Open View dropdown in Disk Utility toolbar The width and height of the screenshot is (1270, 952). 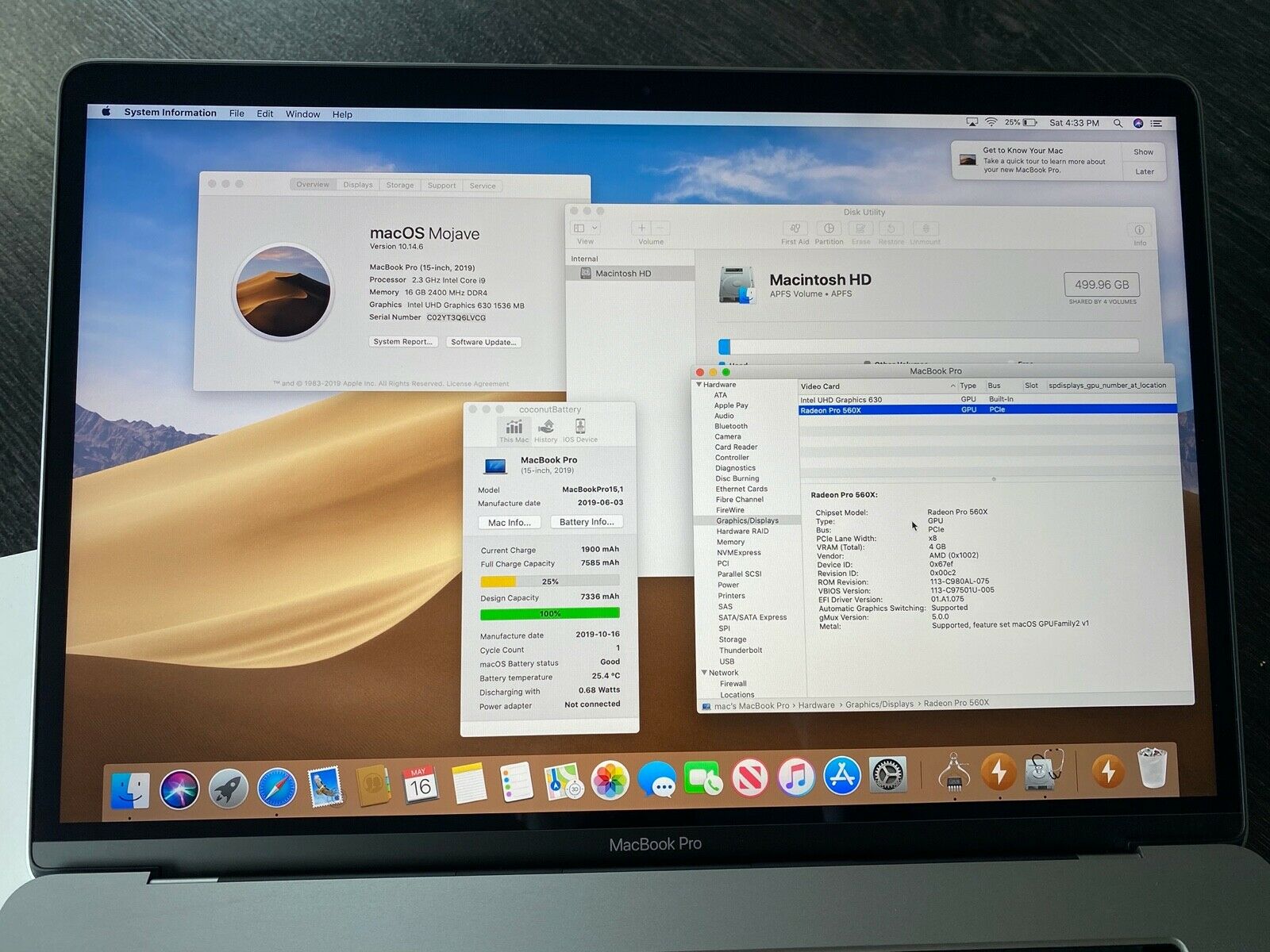point(586,228)
